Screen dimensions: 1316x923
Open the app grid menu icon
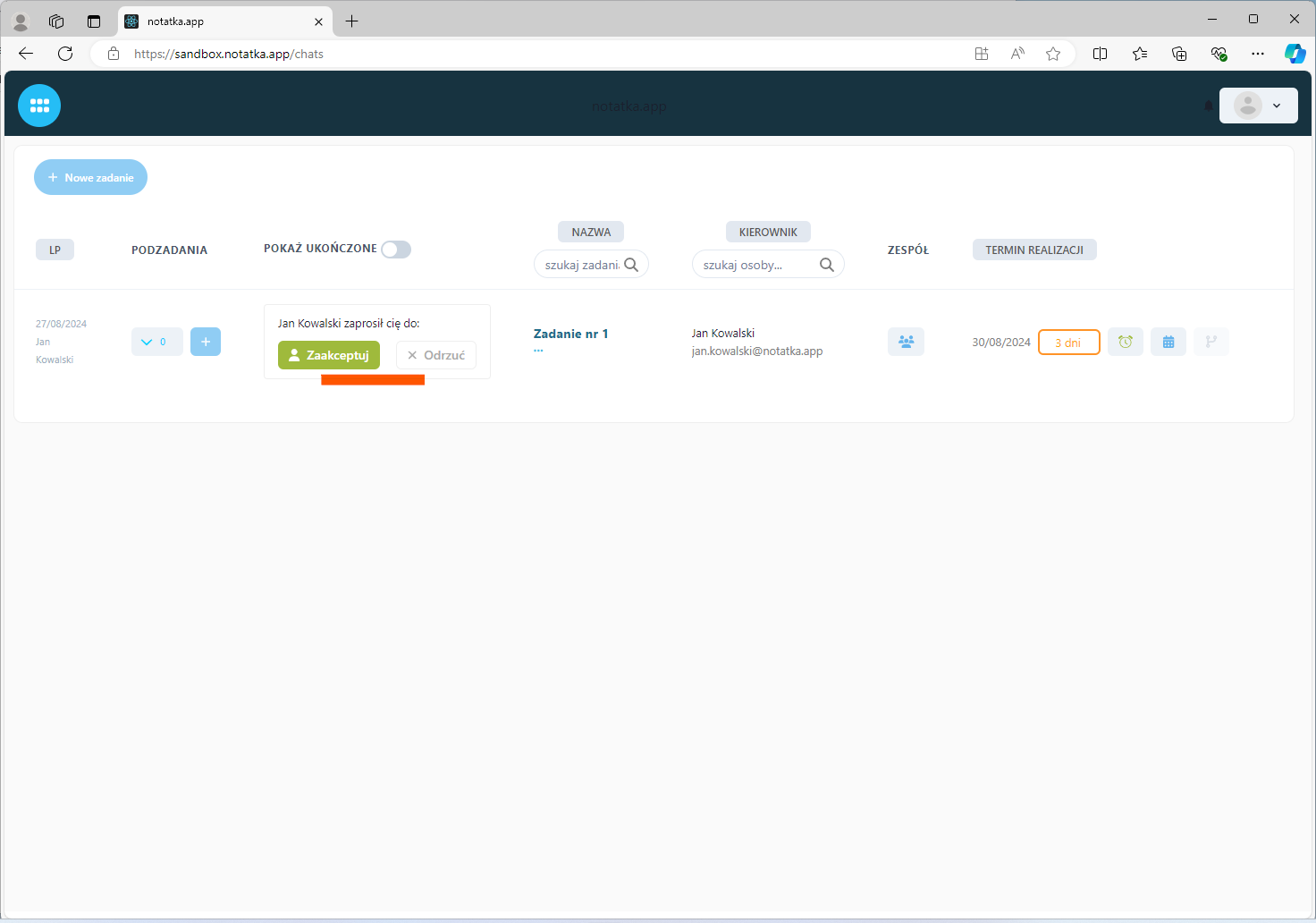coord(39,106)
